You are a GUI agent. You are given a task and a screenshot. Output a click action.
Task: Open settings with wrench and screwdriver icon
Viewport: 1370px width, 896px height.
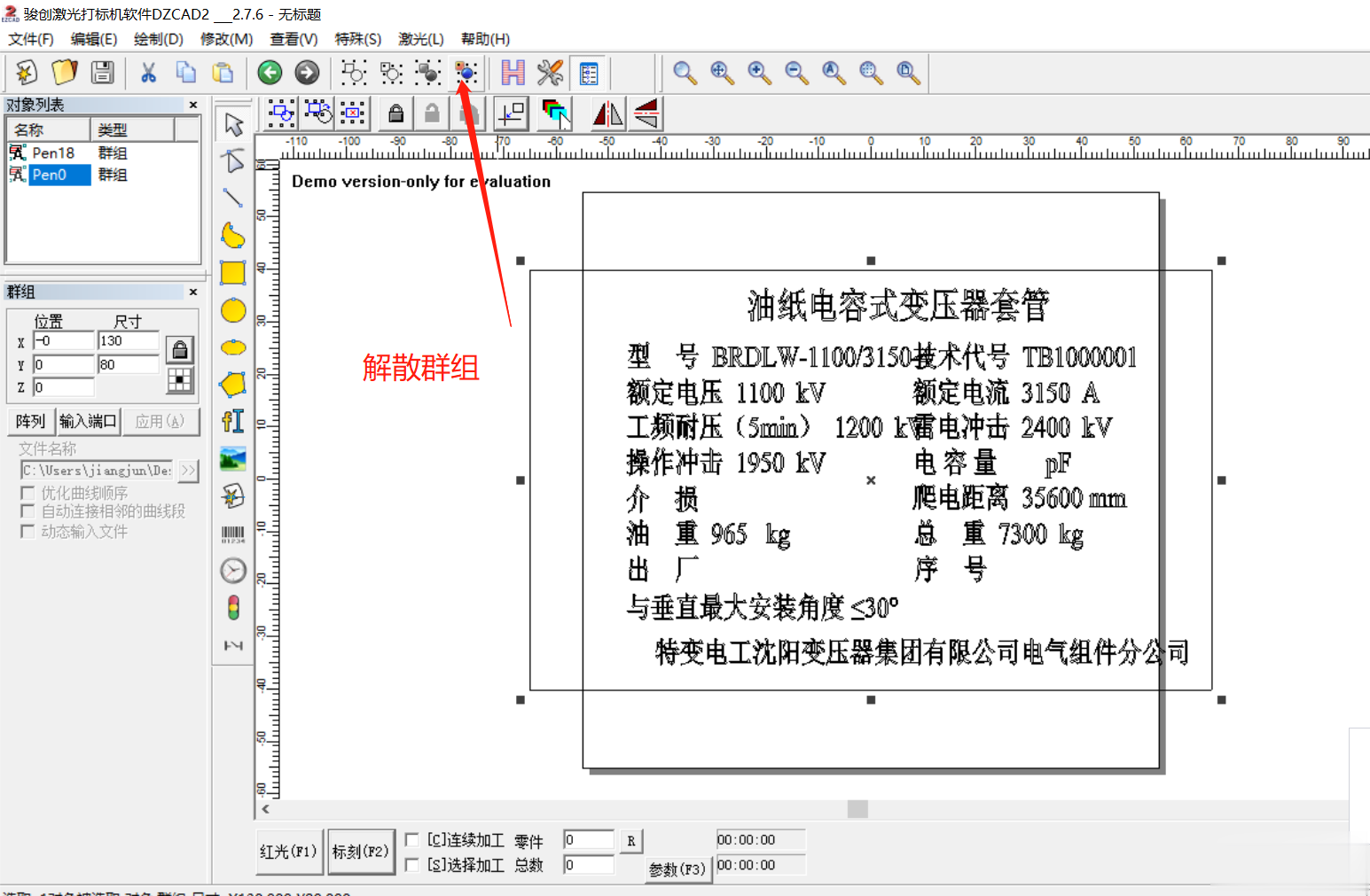(x=550, y=73)
